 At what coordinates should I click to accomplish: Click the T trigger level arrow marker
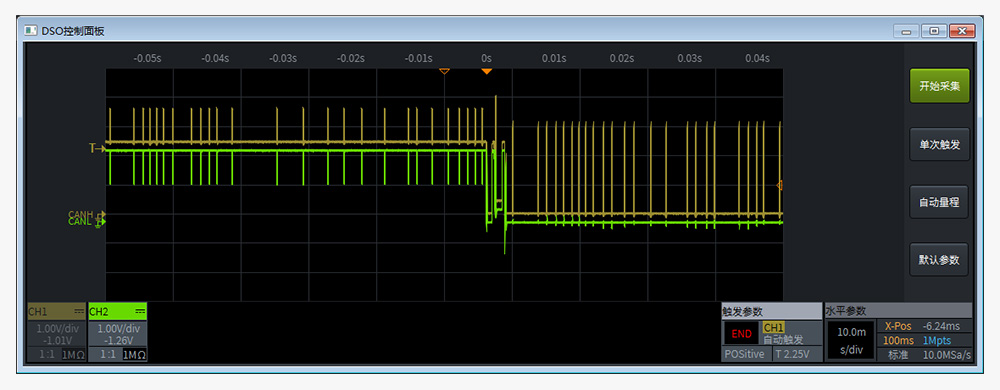pos(97,148)
